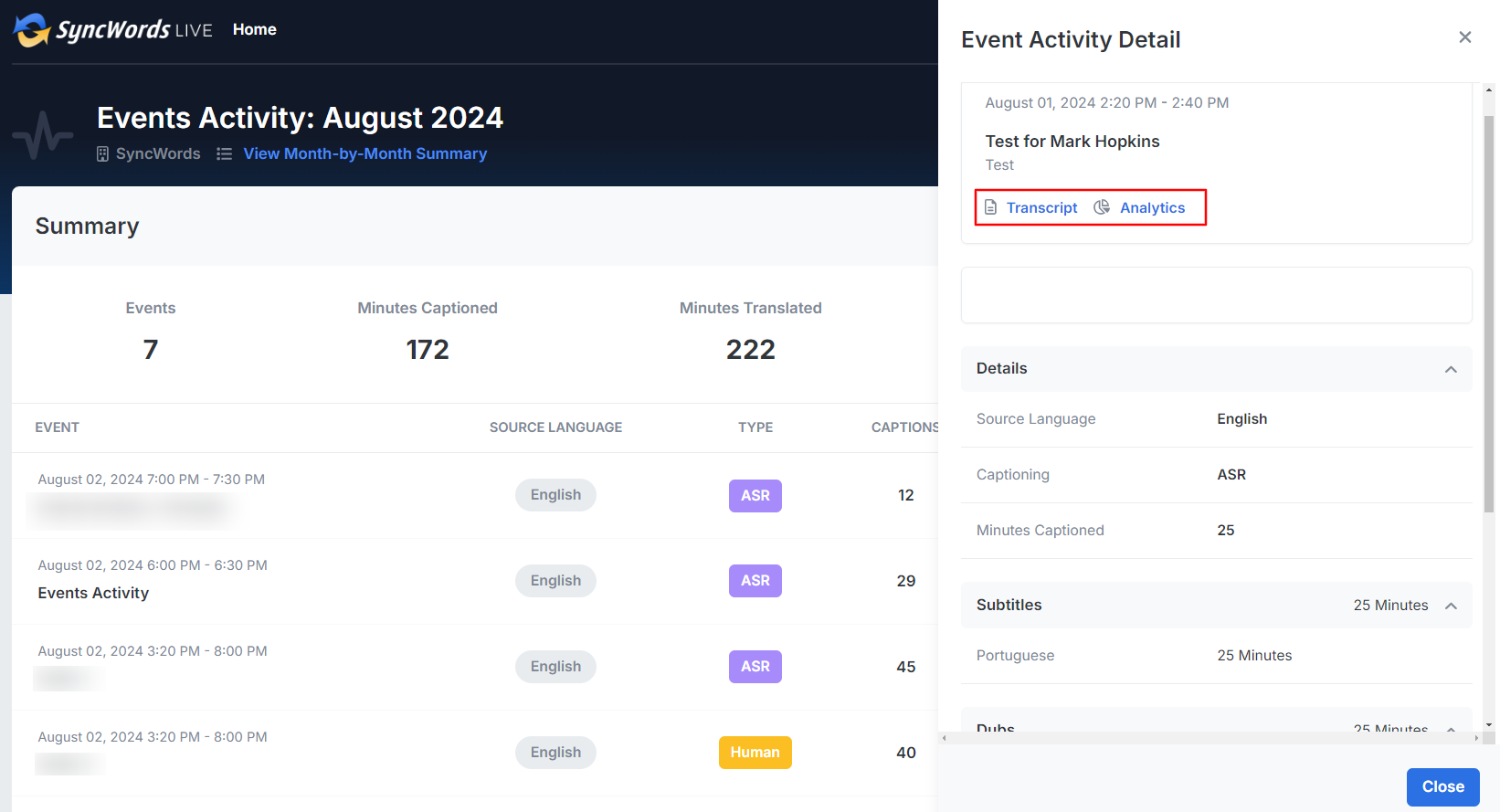Click the Test for Mark Hopkins event title
Viewport: 1500px width, 812px height.
pyautogui.click(x=1072, y=142)
